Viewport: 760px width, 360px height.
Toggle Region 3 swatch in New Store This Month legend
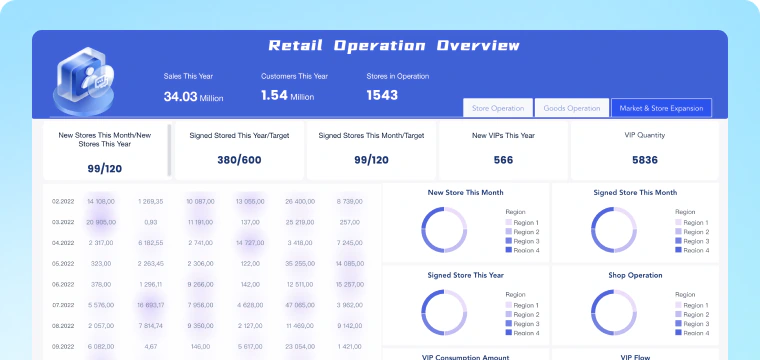[x=508, y=241]
